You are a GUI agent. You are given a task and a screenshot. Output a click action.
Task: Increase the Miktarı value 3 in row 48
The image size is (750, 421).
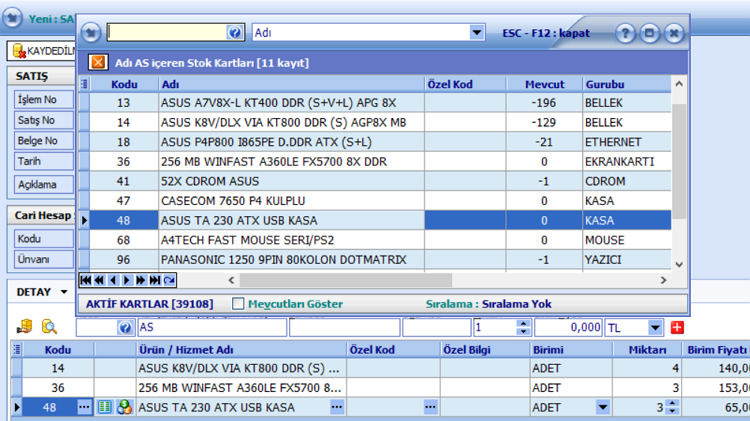coord(672,404)
